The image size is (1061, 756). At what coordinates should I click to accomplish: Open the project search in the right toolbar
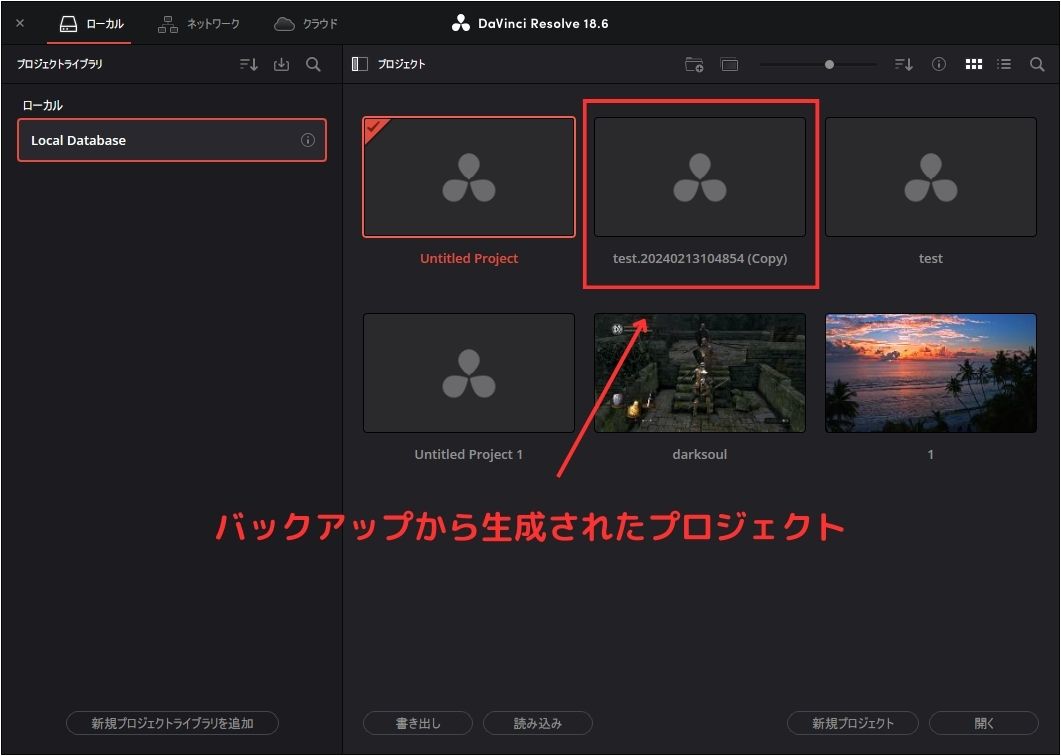click(1036, 64)
